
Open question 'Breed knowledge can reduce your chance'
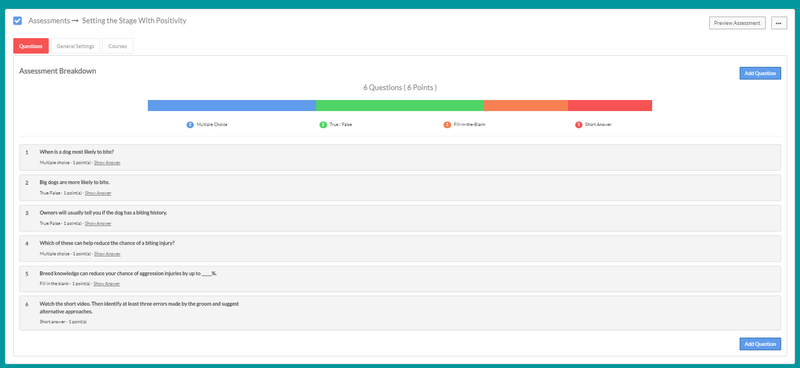click(x=400, y=279)
